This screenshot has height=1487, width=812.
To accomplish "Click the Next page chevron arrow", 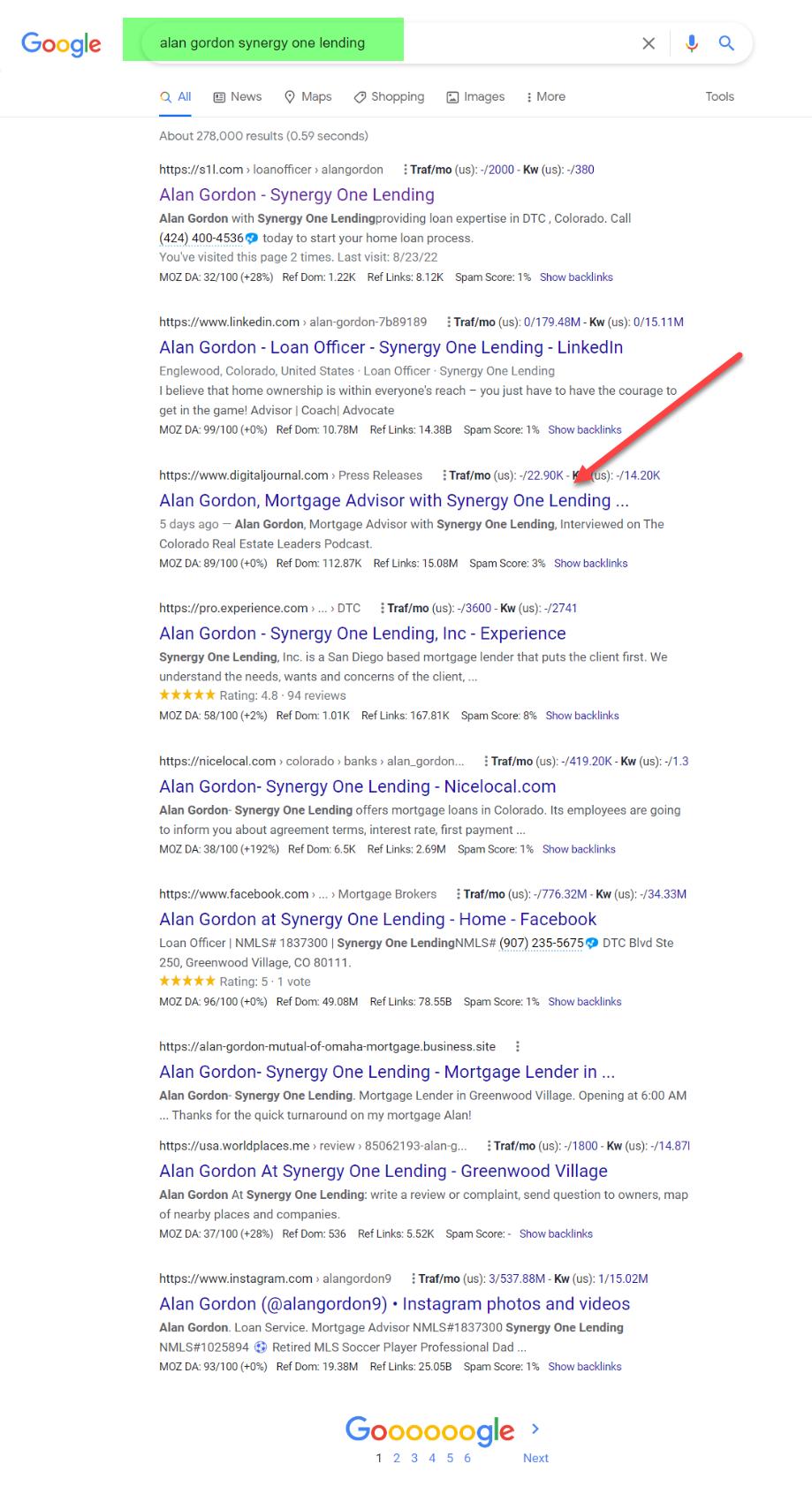I will 535,1429.
